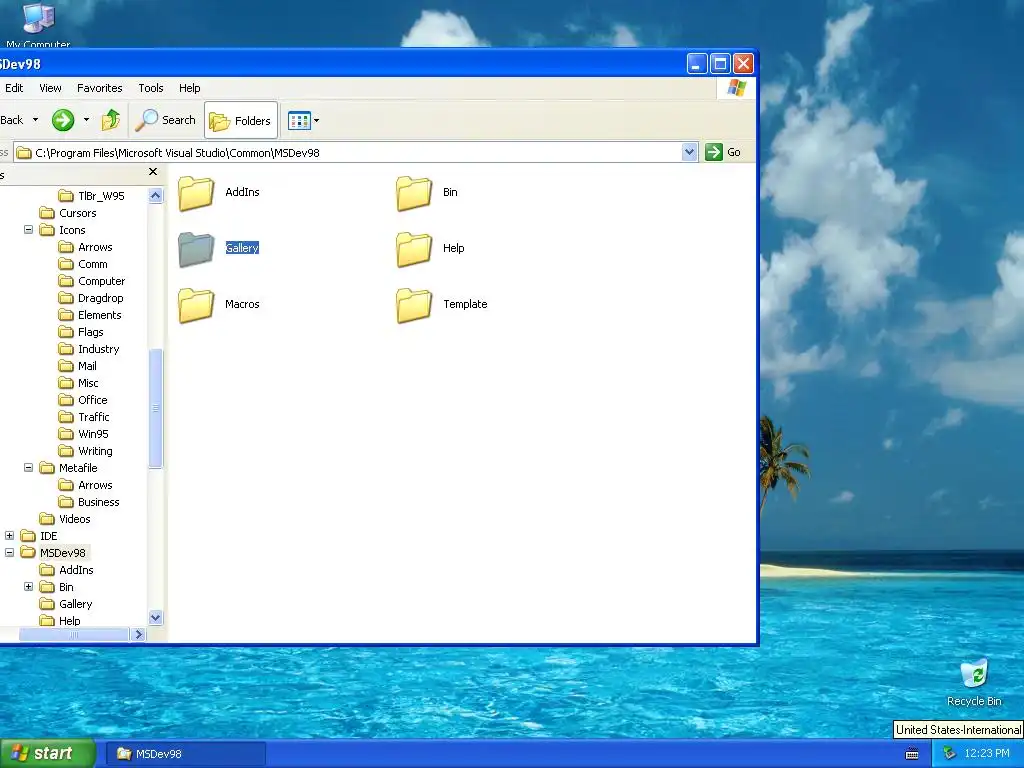Select Win95 folder in tree
Viewport: 1024px width, 768px height.
(x=84, y=434)
